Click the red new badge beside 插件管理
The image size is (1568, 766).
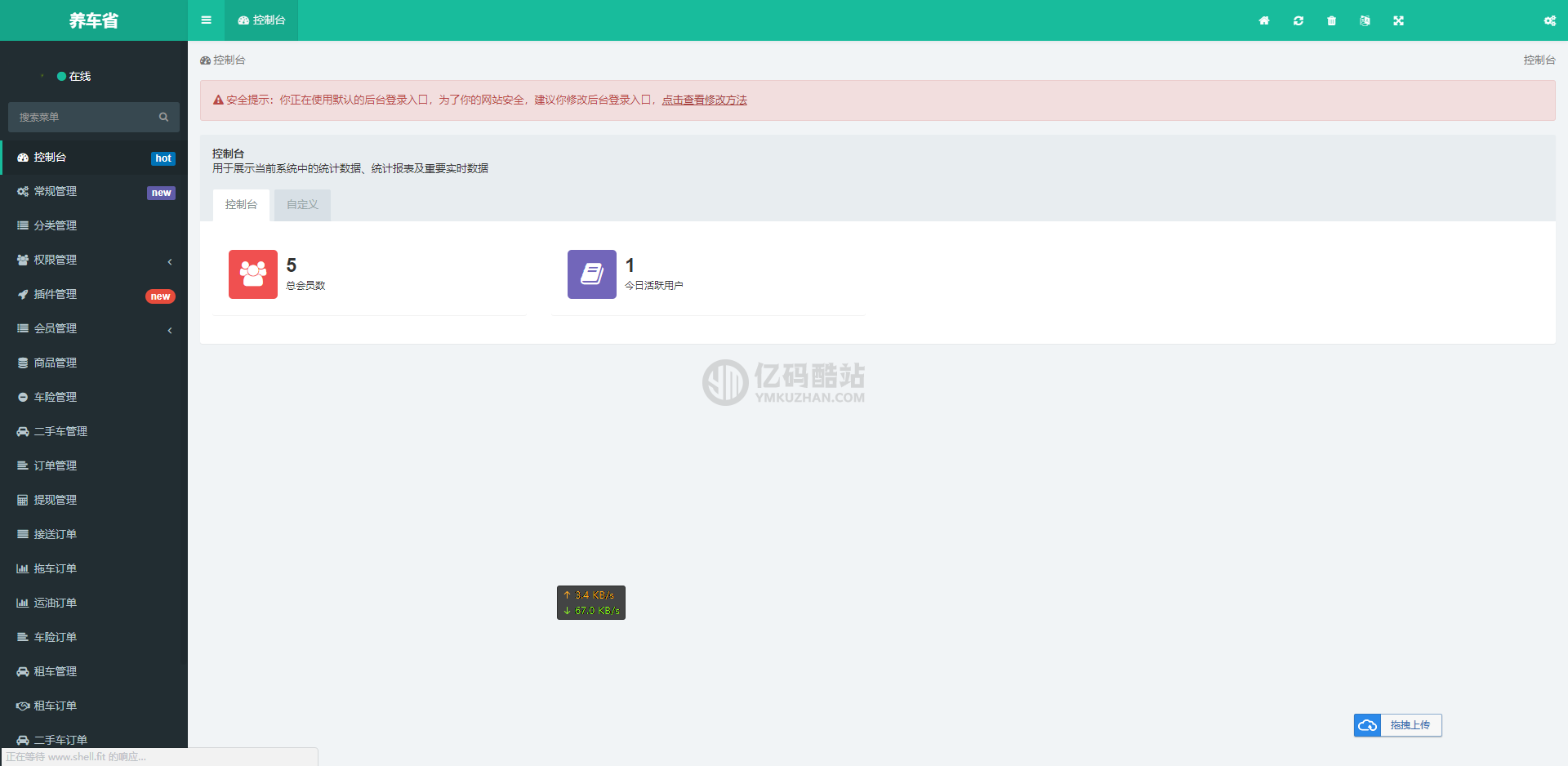[160, 296]
